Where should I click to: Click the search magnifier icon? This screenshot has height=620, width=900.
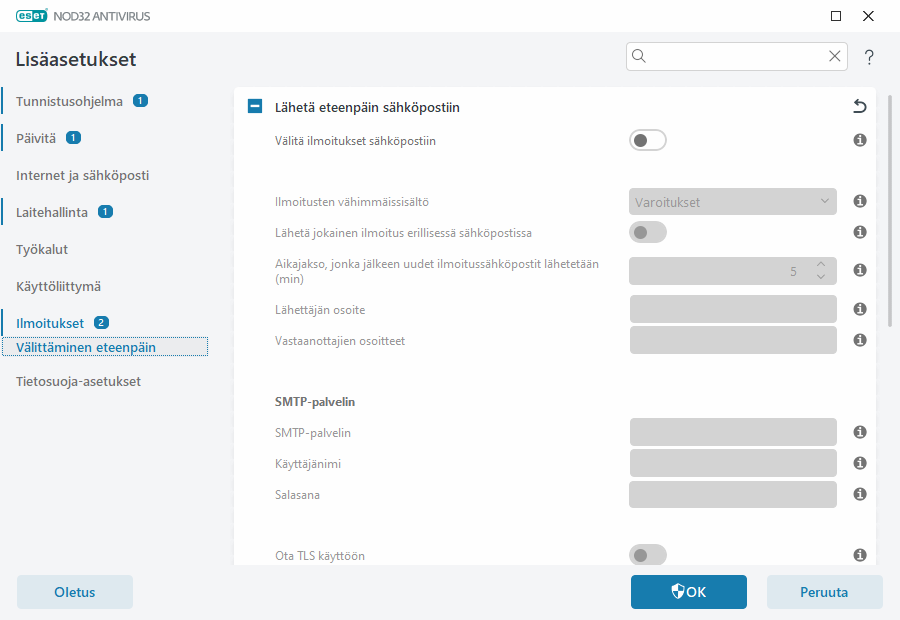[639, 56]
